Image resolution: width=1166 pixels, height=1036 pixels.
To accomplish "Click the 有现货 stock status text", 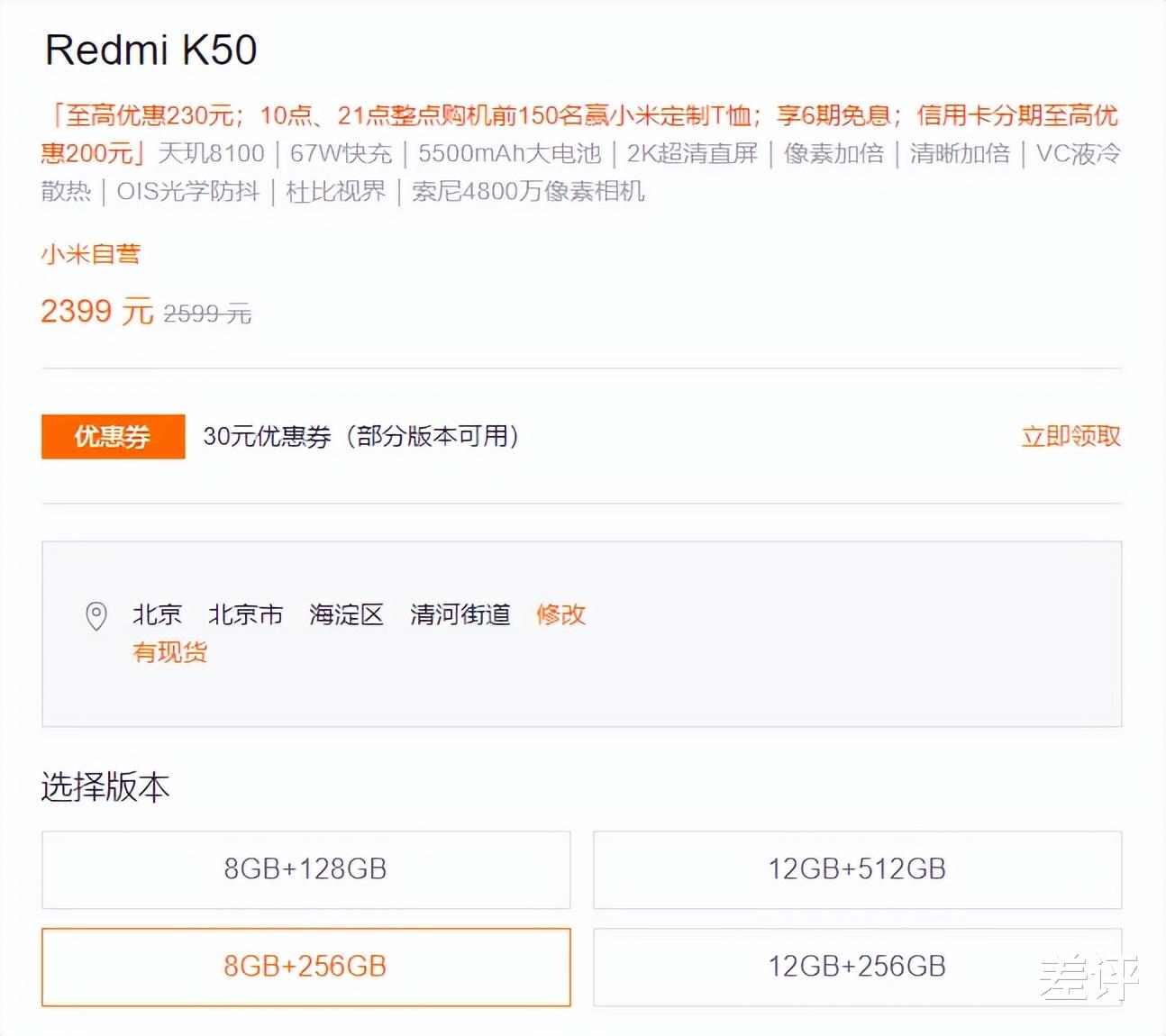I will pyautogui.click(x=169, y=650).
